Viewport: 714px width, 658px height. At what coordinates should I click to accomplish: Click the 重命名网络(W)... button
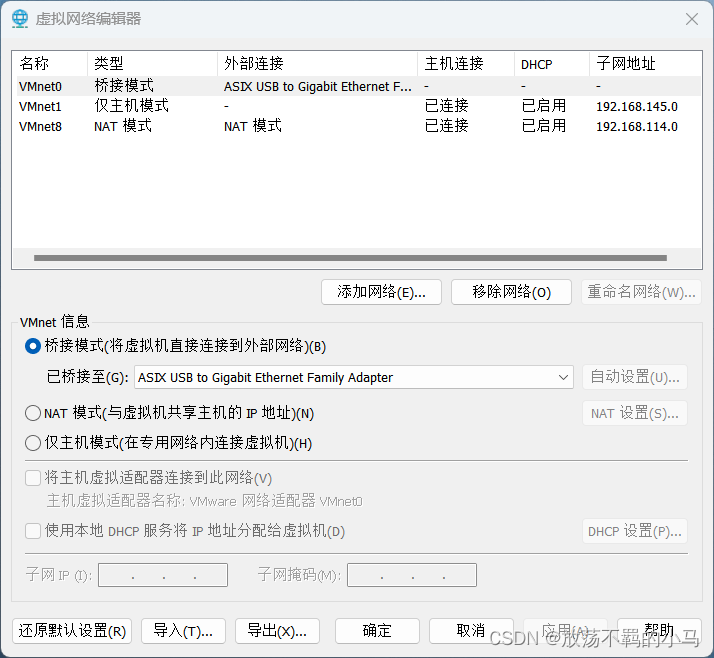pyautogui.click(x=641, y=292)
